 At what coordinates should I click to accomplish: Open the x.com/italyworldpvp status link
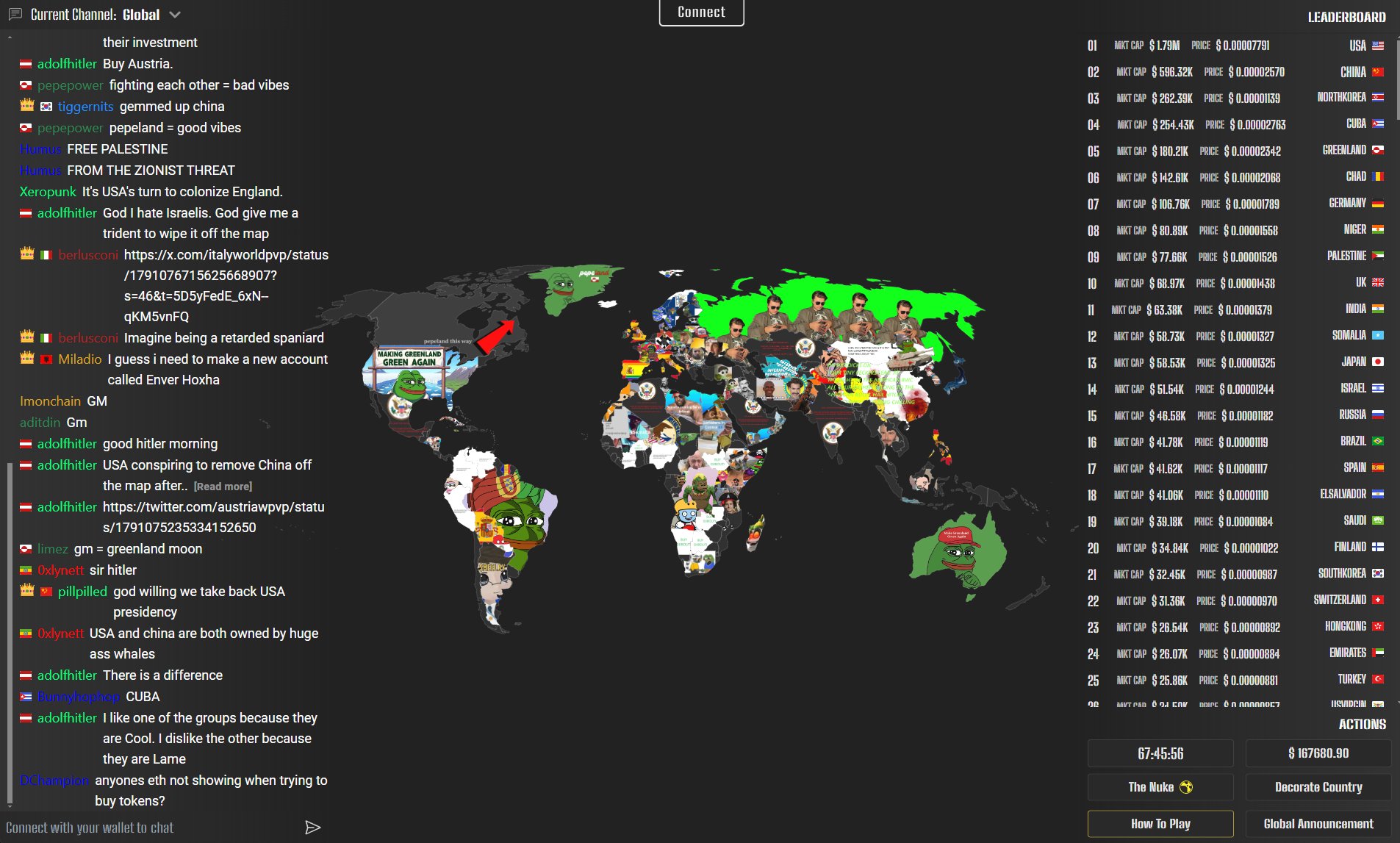[x=226, y=286]
